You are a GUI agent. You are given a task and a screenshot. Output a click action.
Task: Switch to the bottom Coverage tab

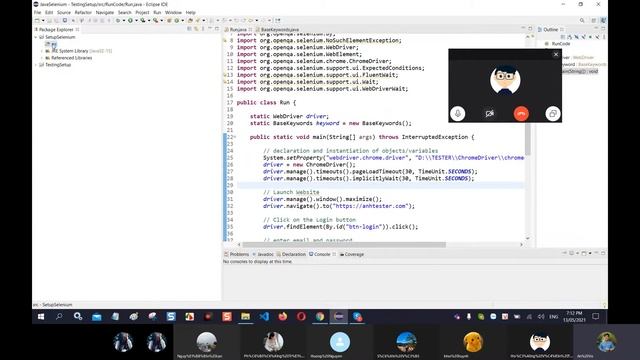point(351,254)
